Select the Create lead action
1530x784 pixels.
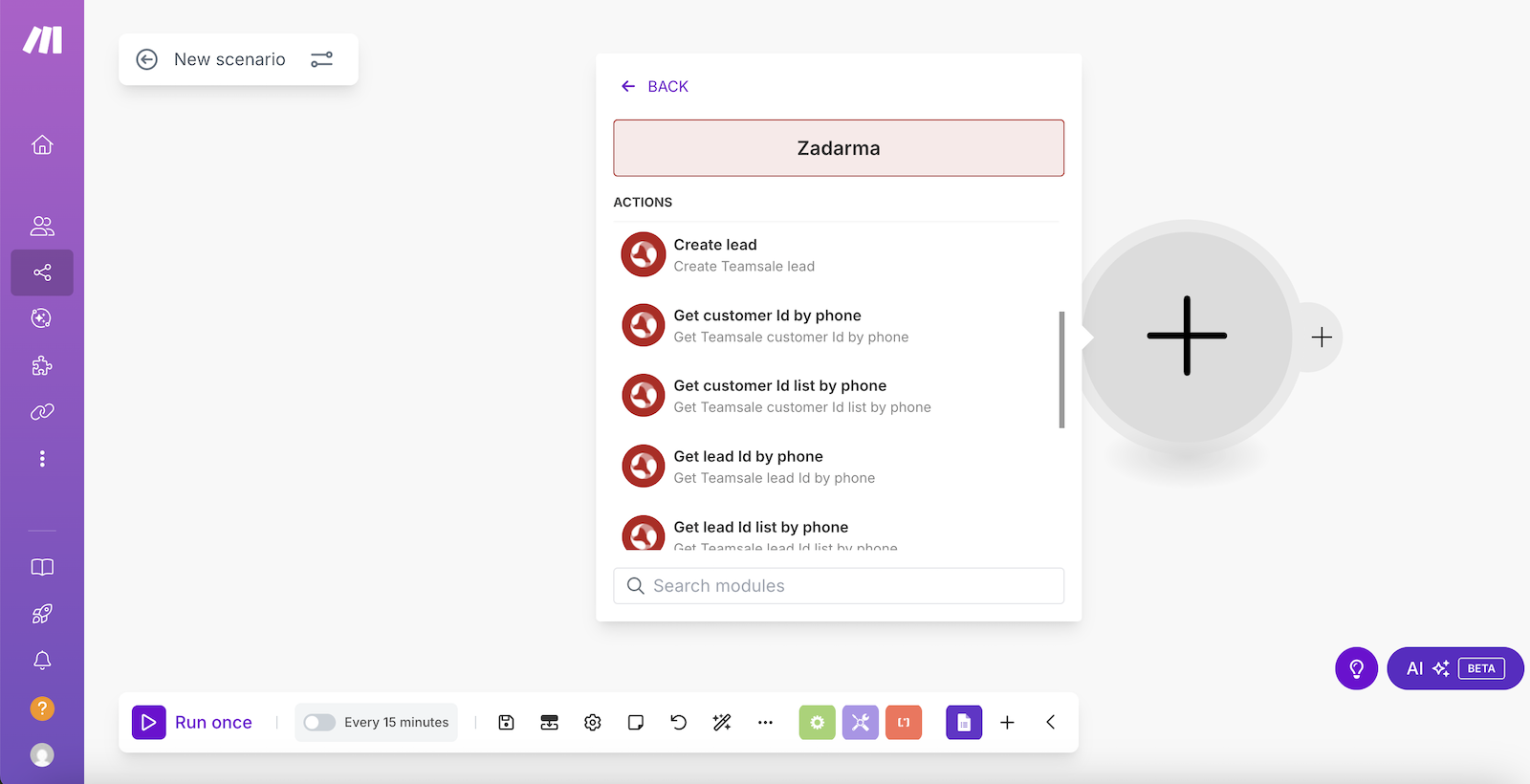744,254
